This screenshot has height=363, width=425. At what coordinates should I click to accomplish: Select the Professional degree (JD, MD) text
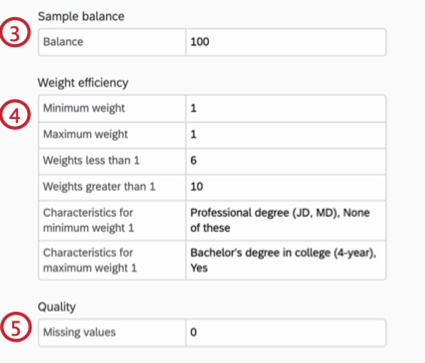[x=265, y=213]
